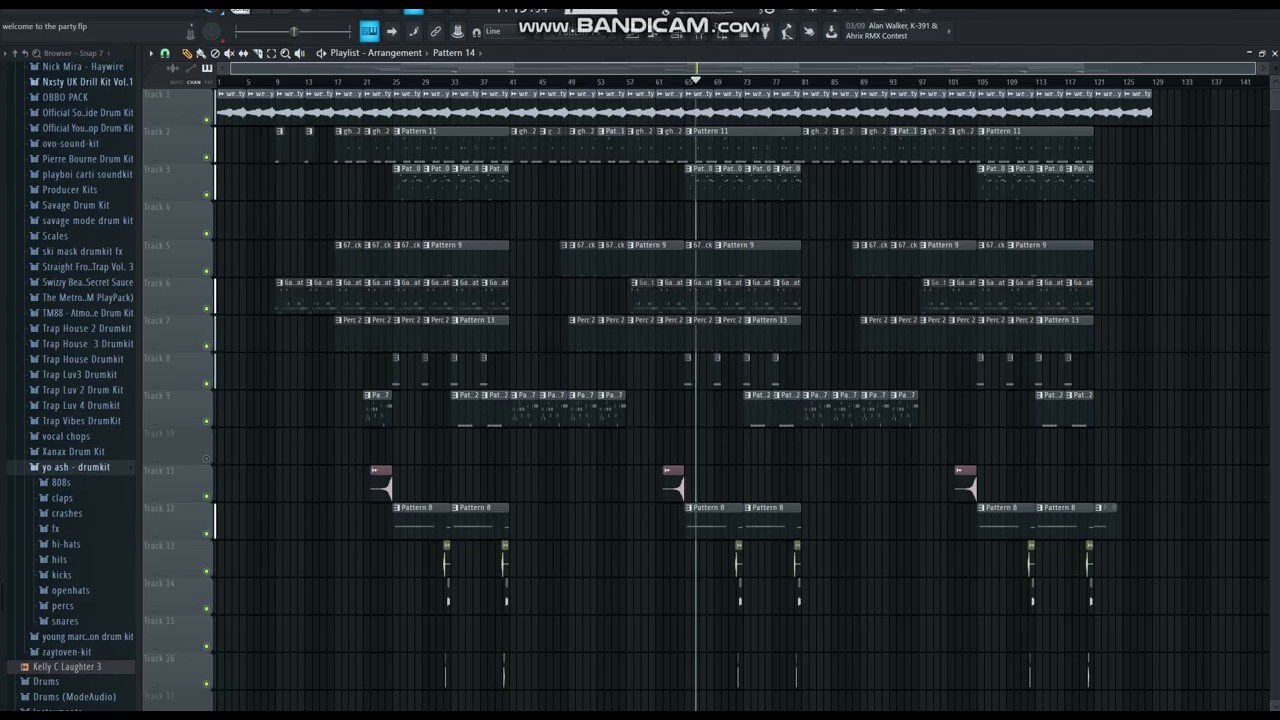Click the Playlist - Arrangement title label
Viewport: 1280px width, 720px height.
coord(376,53)
